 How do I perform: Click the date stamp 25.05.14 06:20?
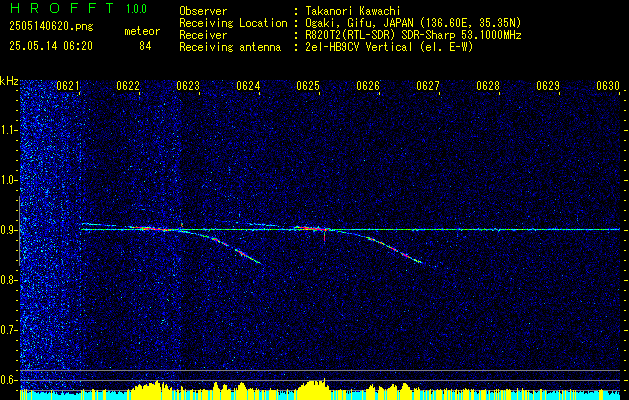51,46
